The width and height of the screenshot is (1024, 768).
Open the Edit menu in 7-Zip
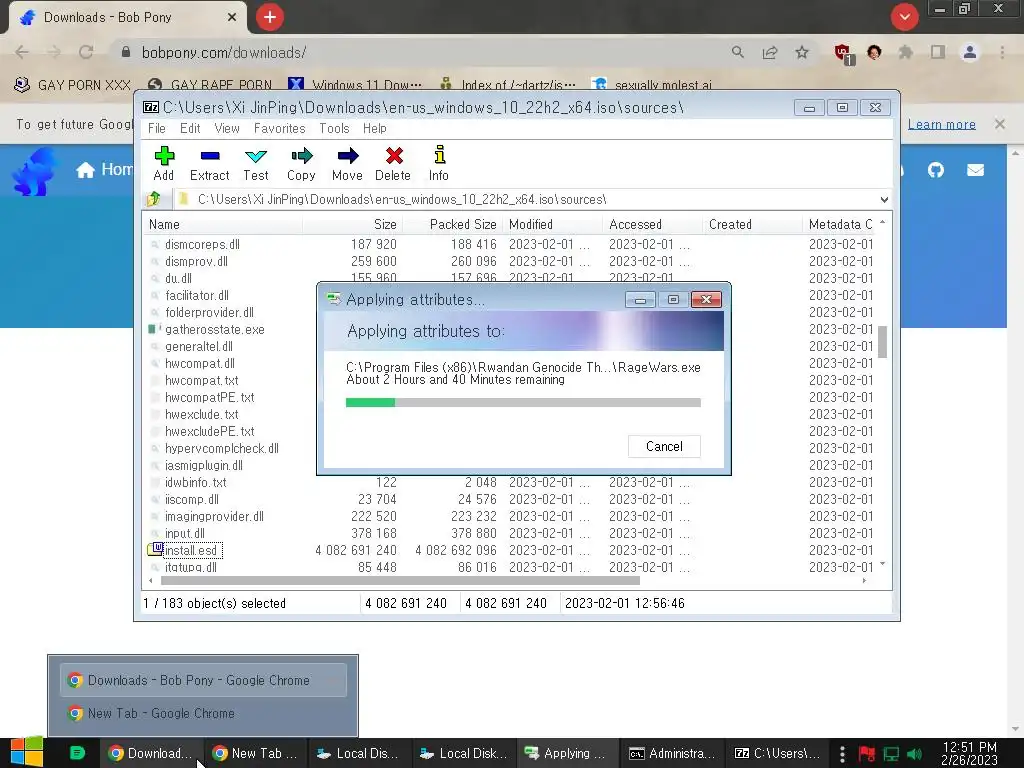(190, 129)
